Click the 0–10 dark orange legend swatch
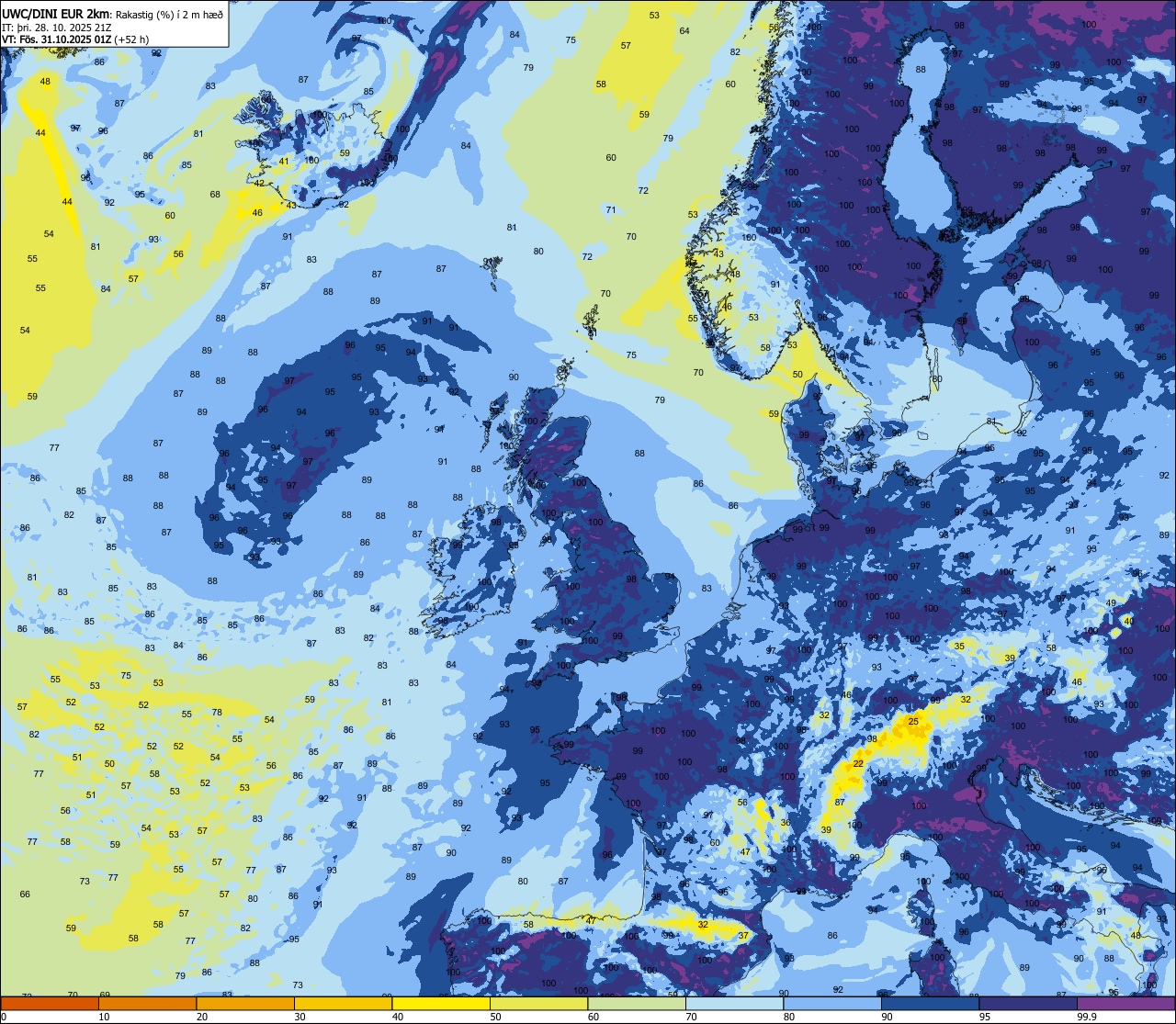This screenshot has height=1024, width=1176. point(50,1003)
